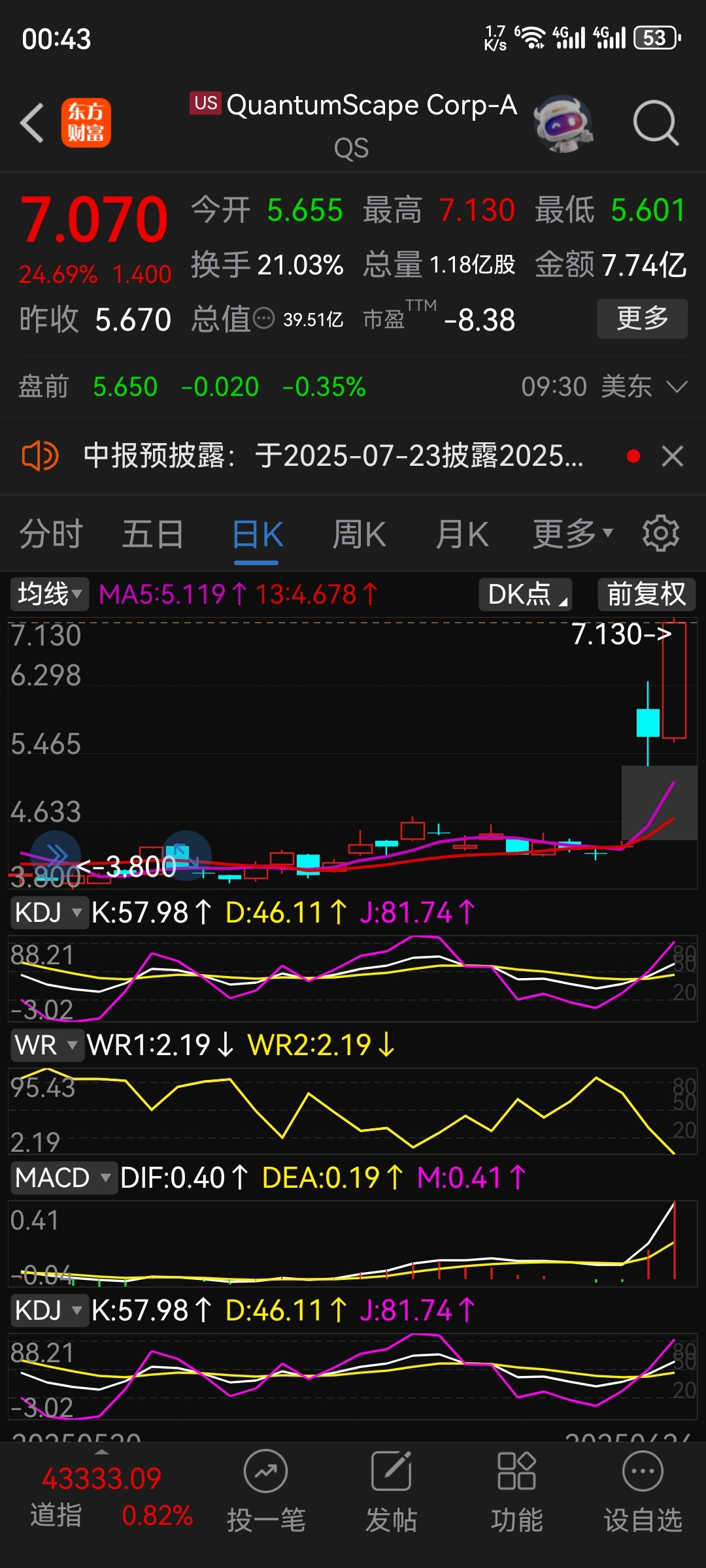Tap the search magnifier icon
The width and height of the screenshot is (706, 1568).
pos(656,122)
